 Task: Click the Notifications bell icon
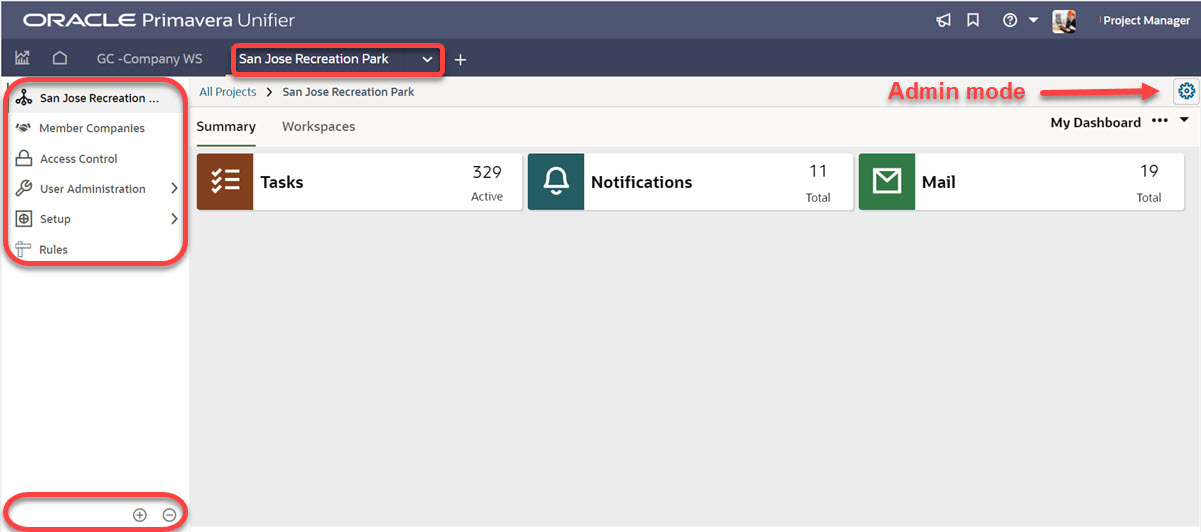[556, 182]
